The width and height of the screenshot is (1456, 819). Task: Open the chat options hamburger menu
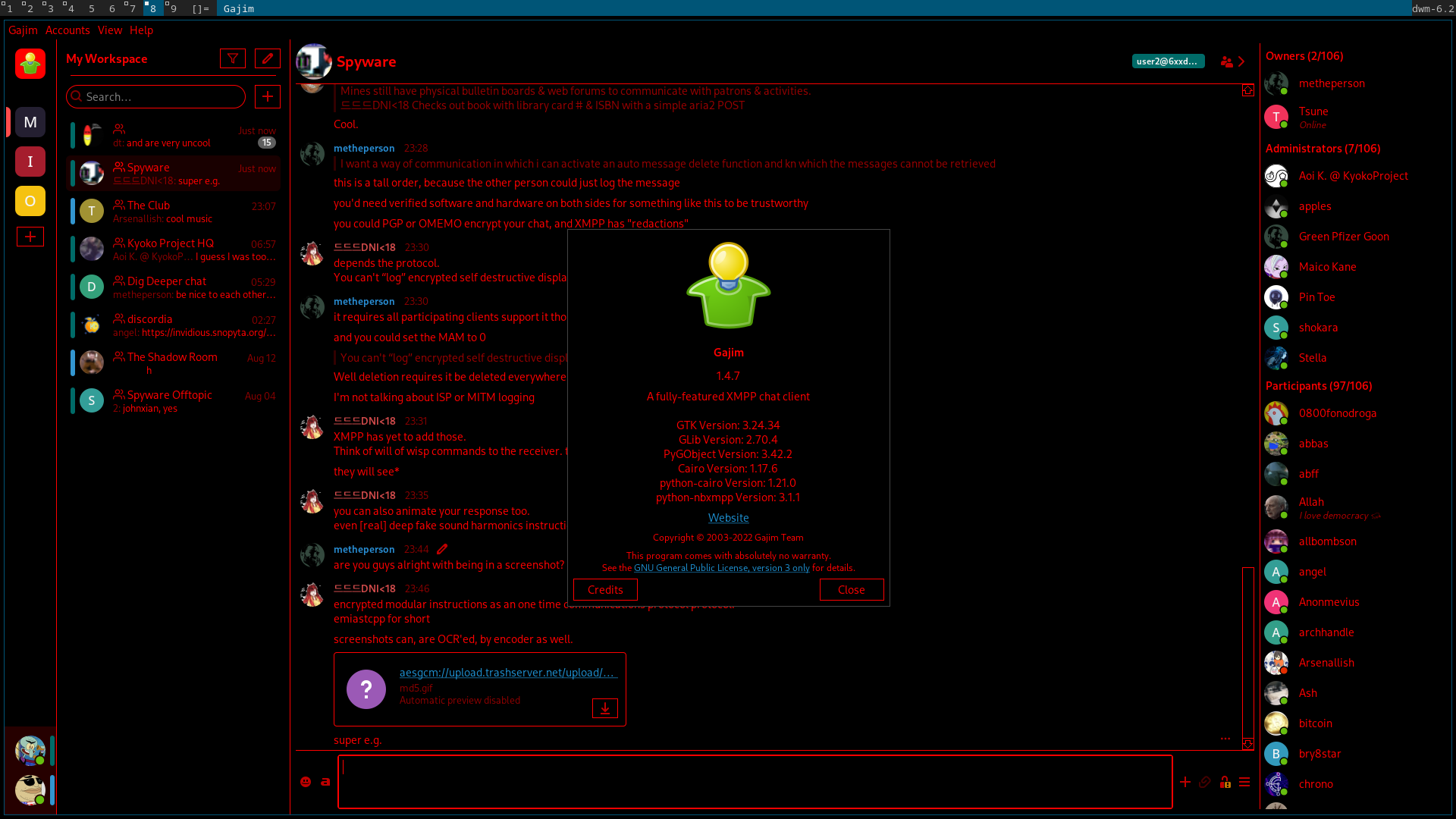1244,782
